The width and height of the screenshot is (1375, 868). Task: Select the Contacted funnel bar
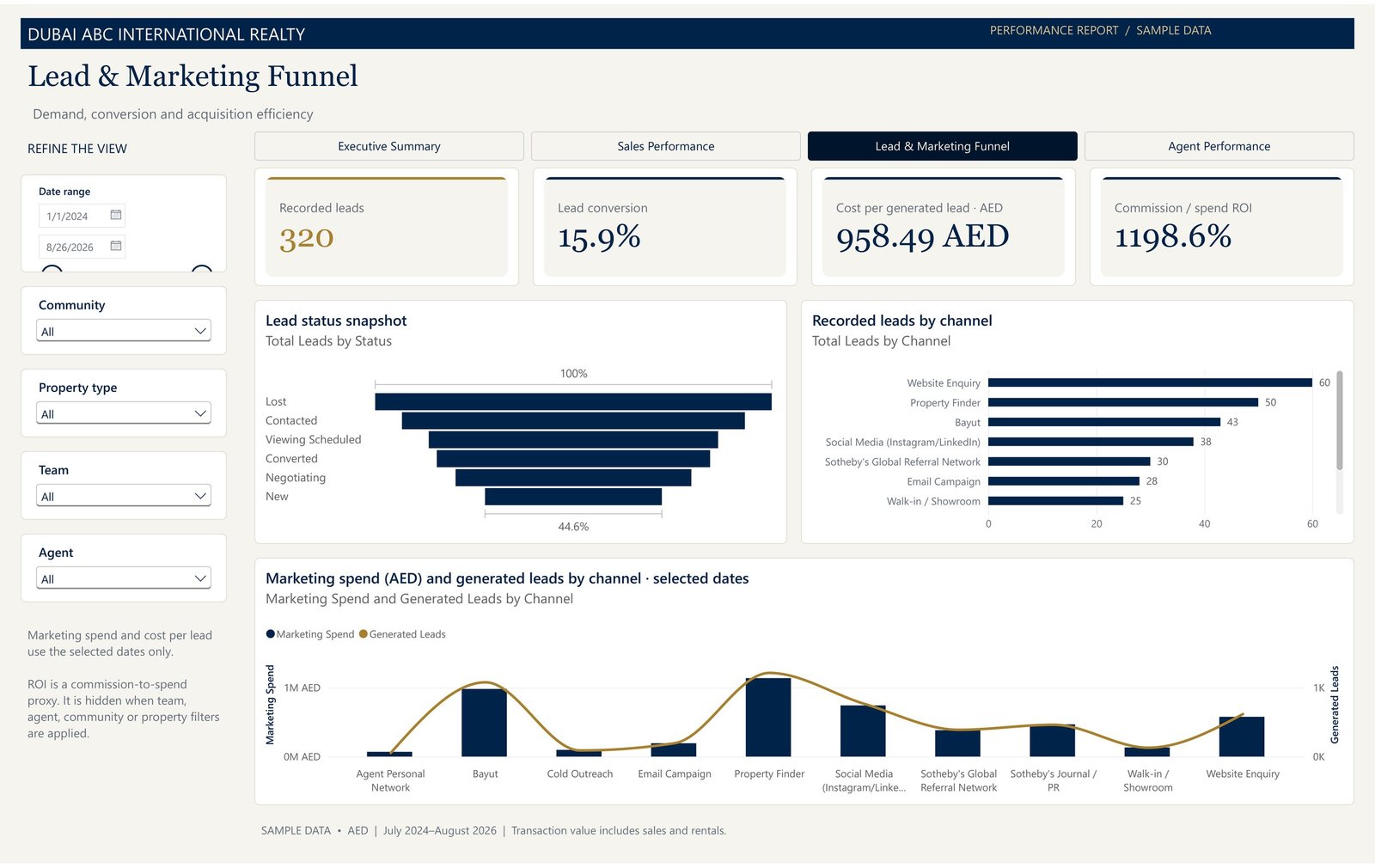[573, 420]
